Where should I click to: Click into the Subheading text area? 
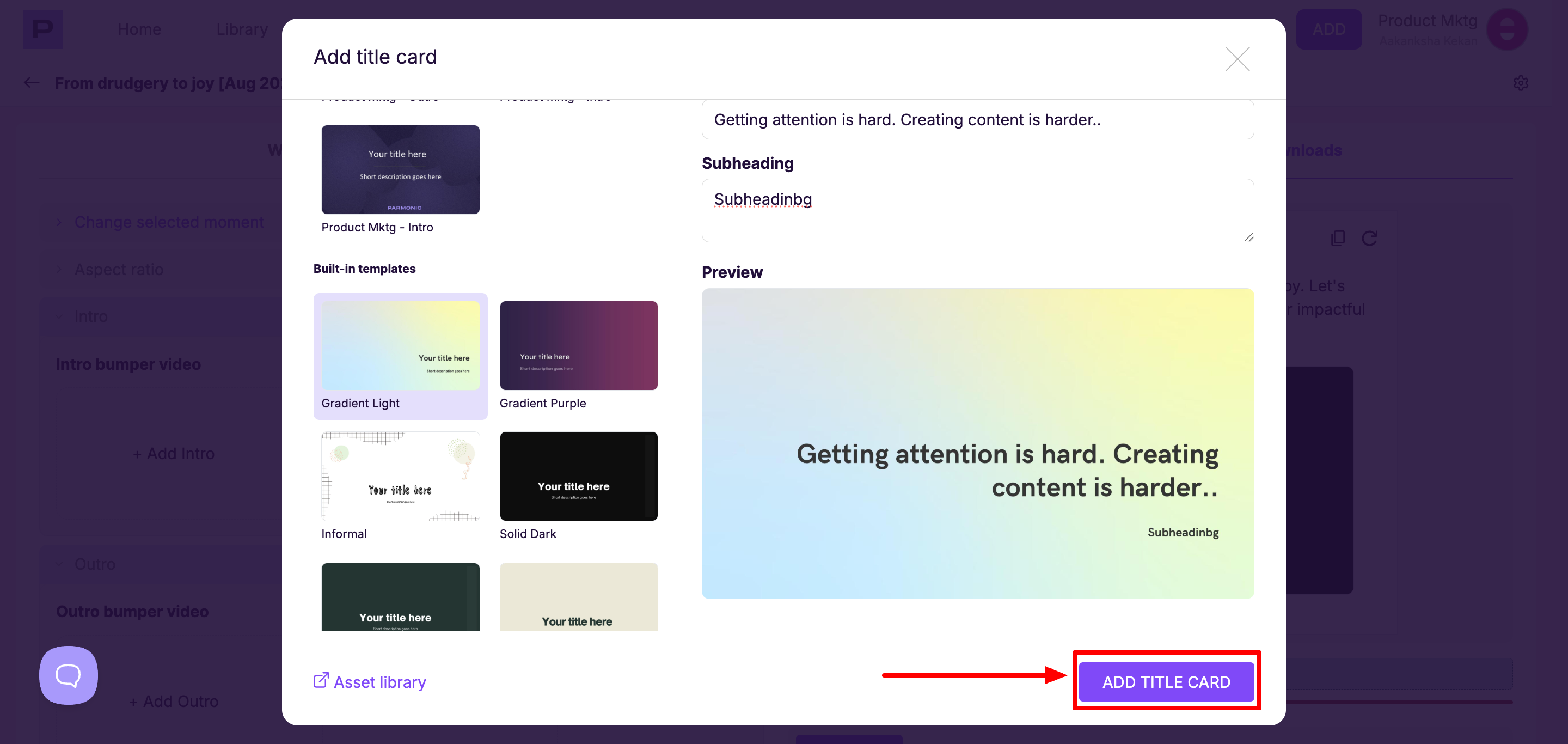[977, 210]
